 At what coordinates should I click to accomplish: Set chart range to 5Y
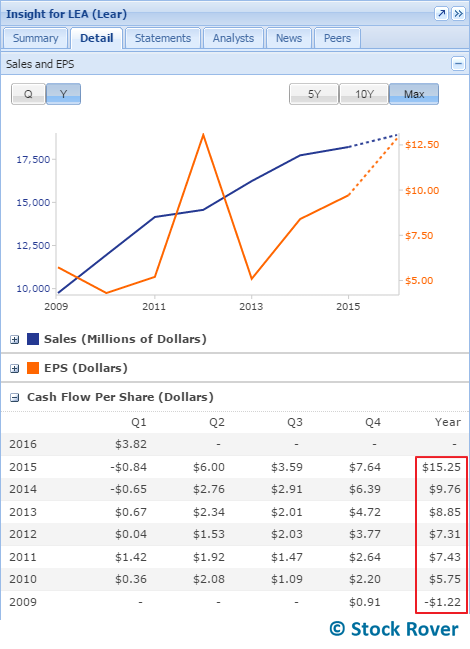click(314, 94)
